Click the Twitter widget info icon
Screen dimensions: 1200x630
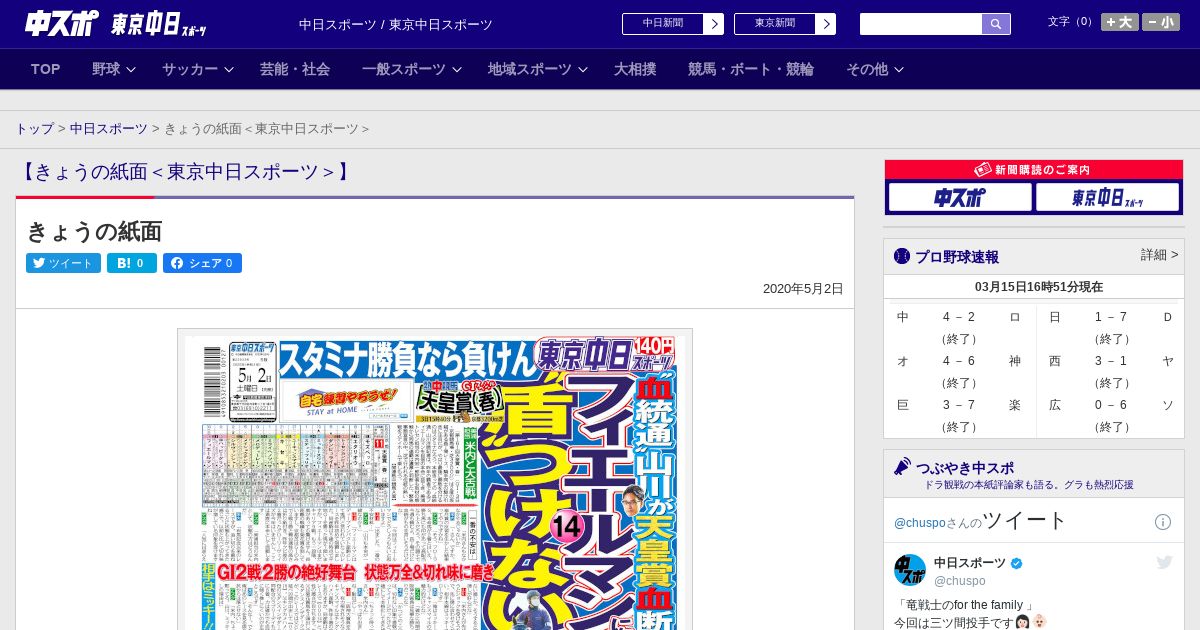point(1163,522)
